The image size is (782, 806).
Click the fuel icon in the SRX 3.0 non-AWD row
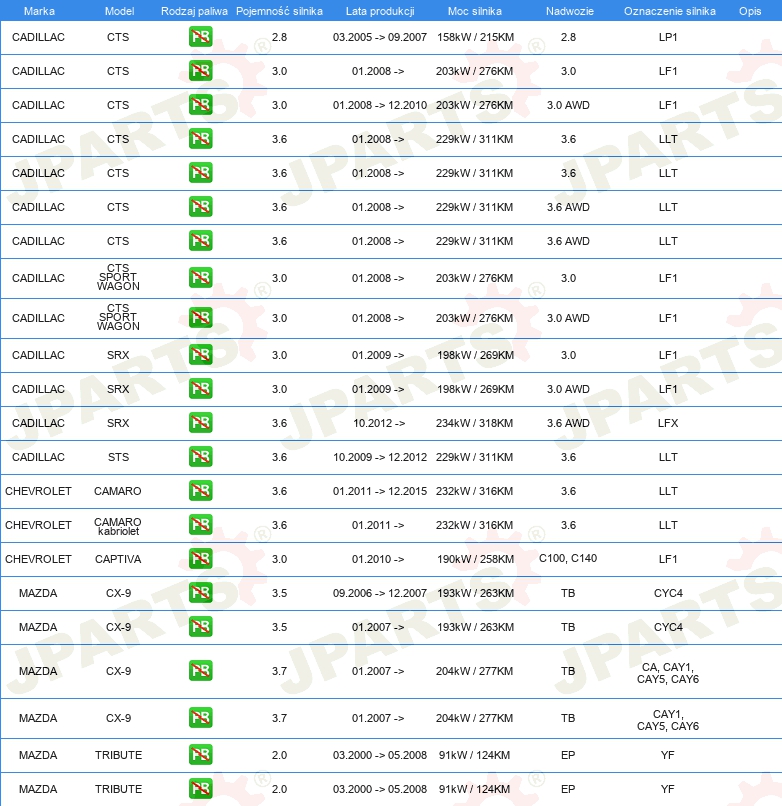pos(201,355)
